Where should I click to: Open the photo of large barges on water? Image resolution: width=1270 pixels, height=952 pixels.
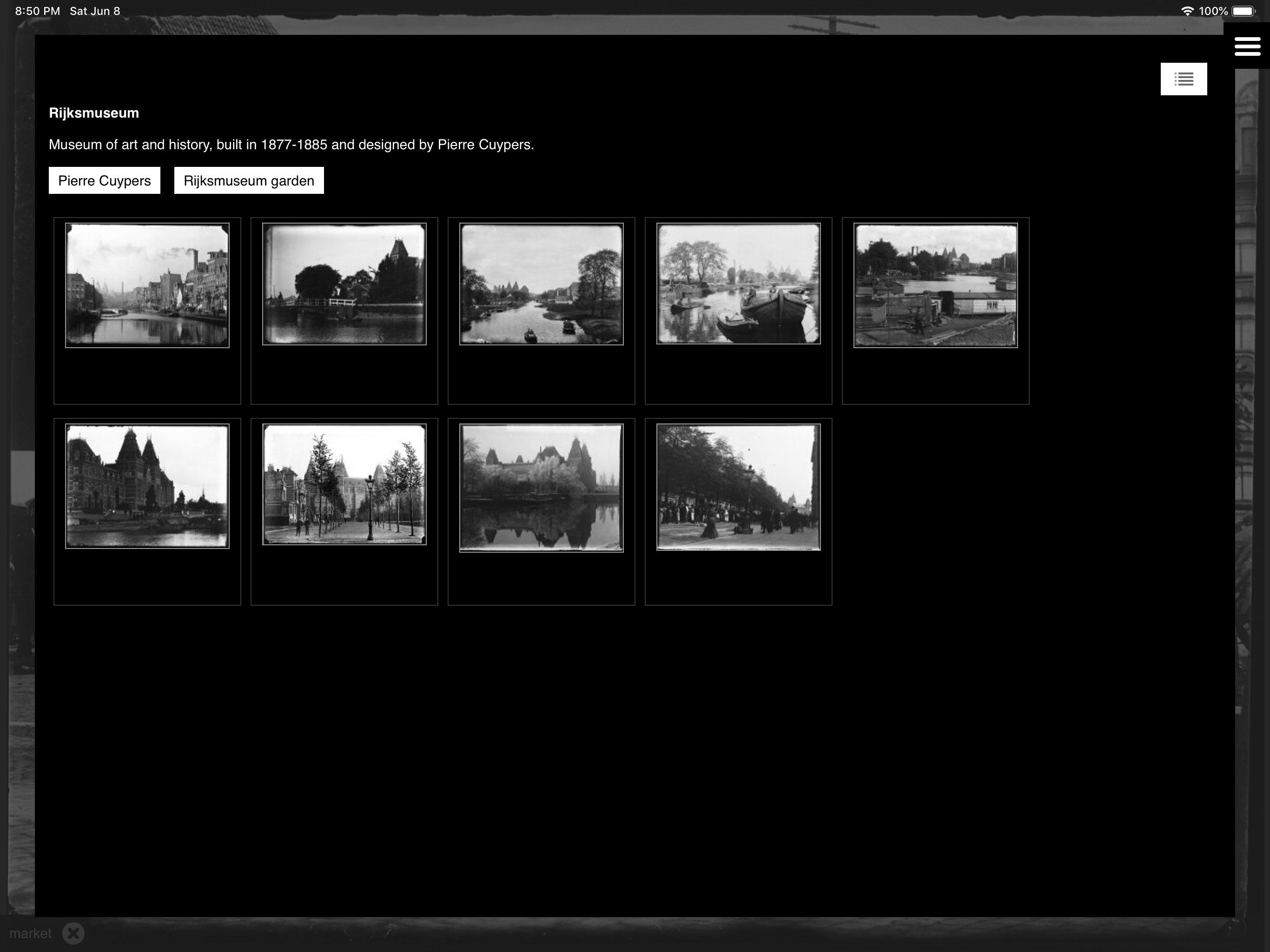tap(738, 284)
